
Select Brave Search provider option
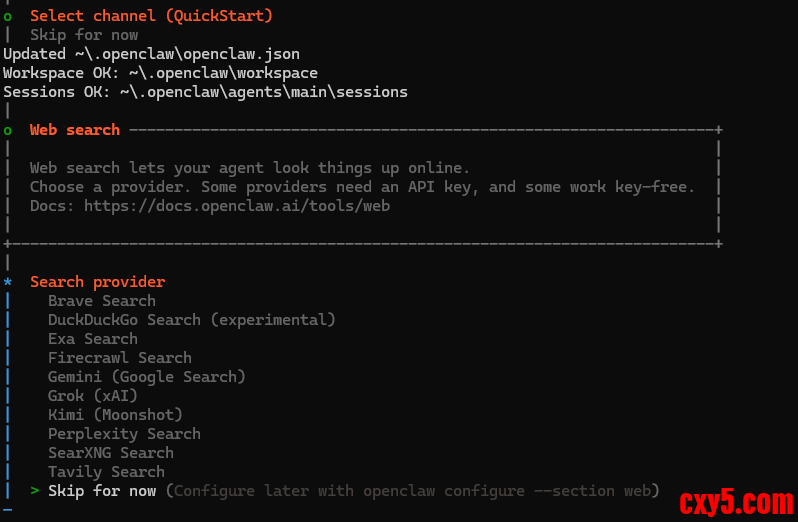[x=101, y=301]
